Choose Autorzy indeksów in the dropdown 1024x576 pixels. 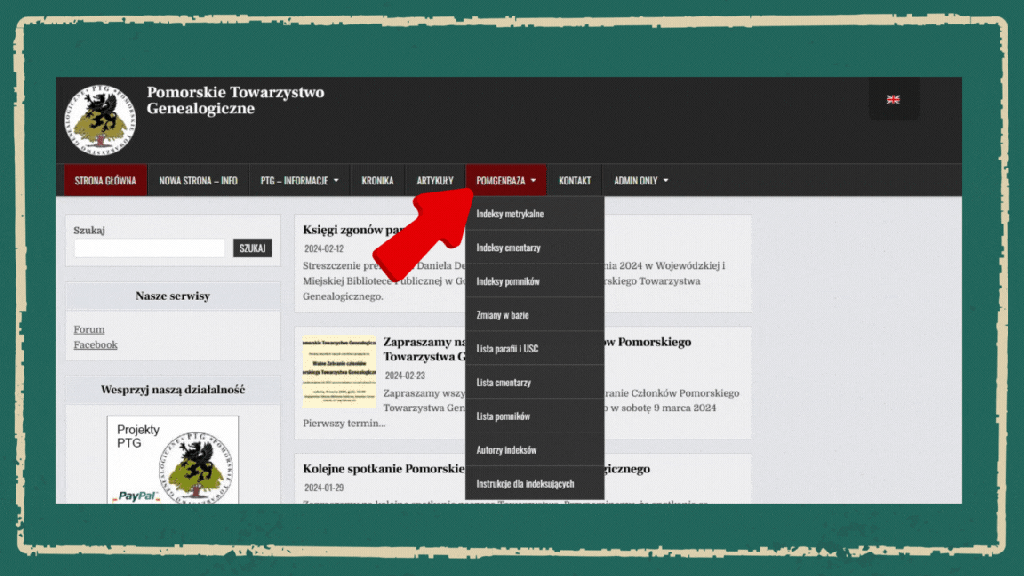(x=506, y=450)
